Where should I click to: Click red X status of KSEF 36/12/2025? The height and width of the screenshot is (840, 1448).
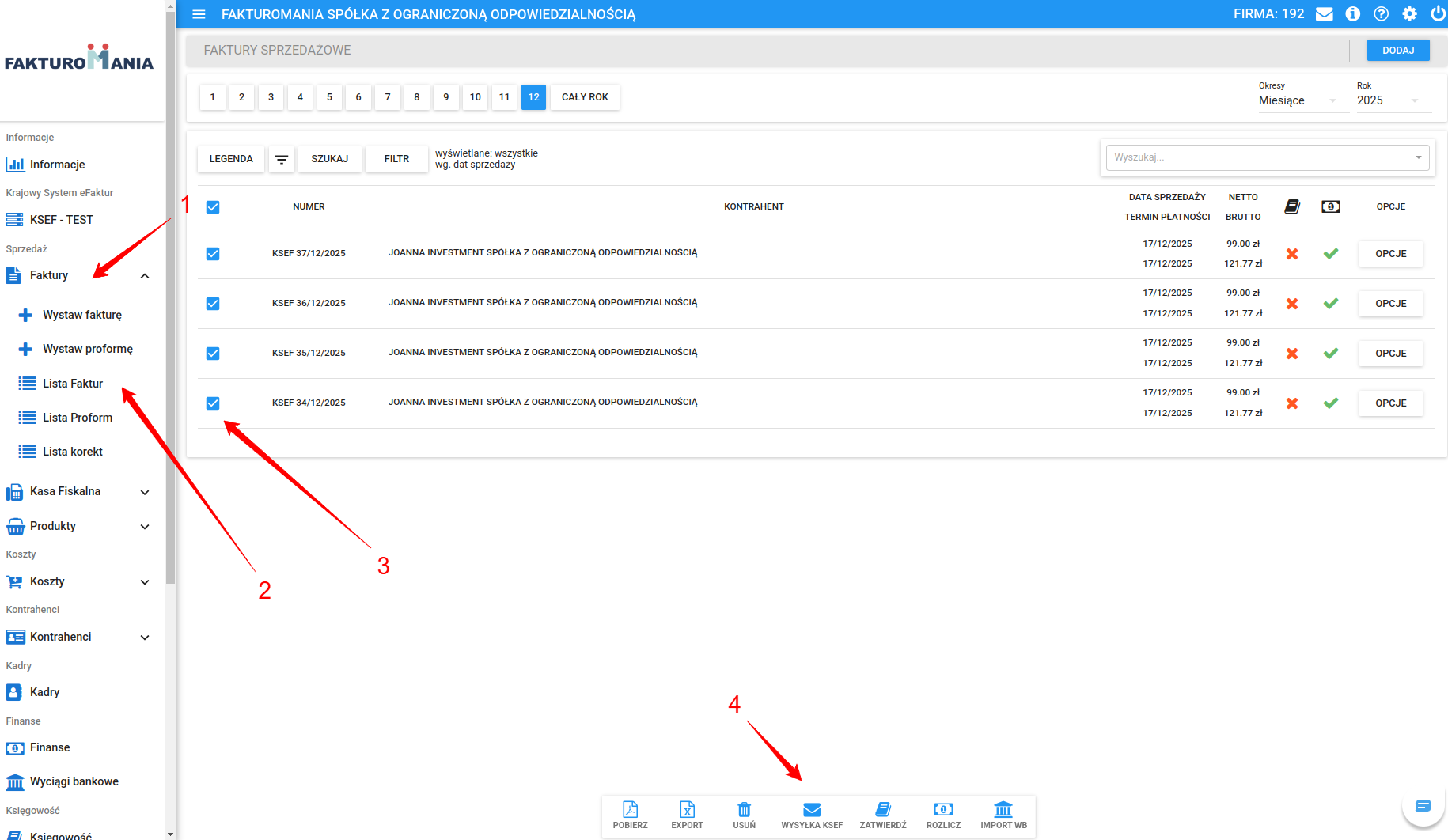point(1292,304)
